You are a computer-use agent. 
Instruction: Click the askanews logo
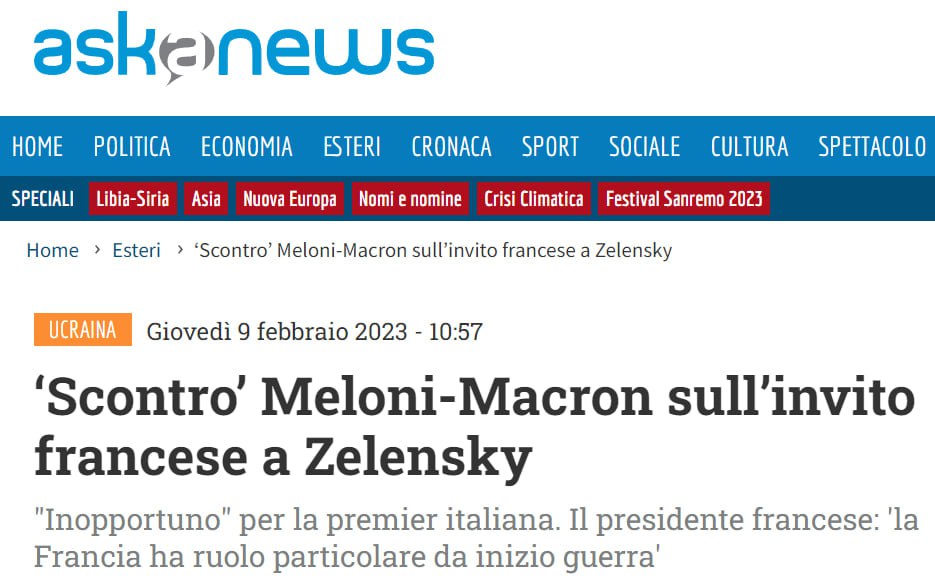(234, 48)
